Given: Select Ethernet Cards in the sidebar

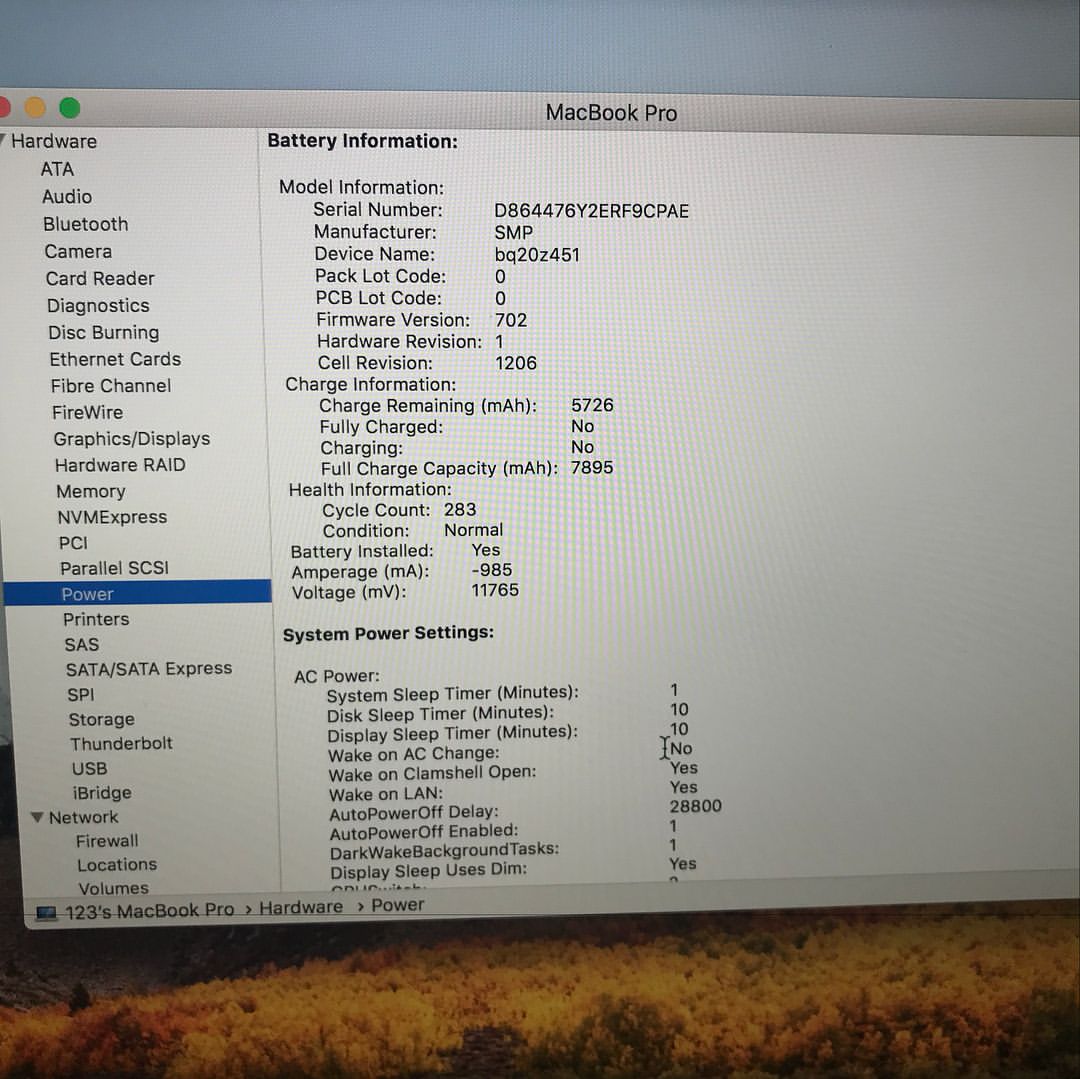Looking at the screenshot, I should point(115,359).
